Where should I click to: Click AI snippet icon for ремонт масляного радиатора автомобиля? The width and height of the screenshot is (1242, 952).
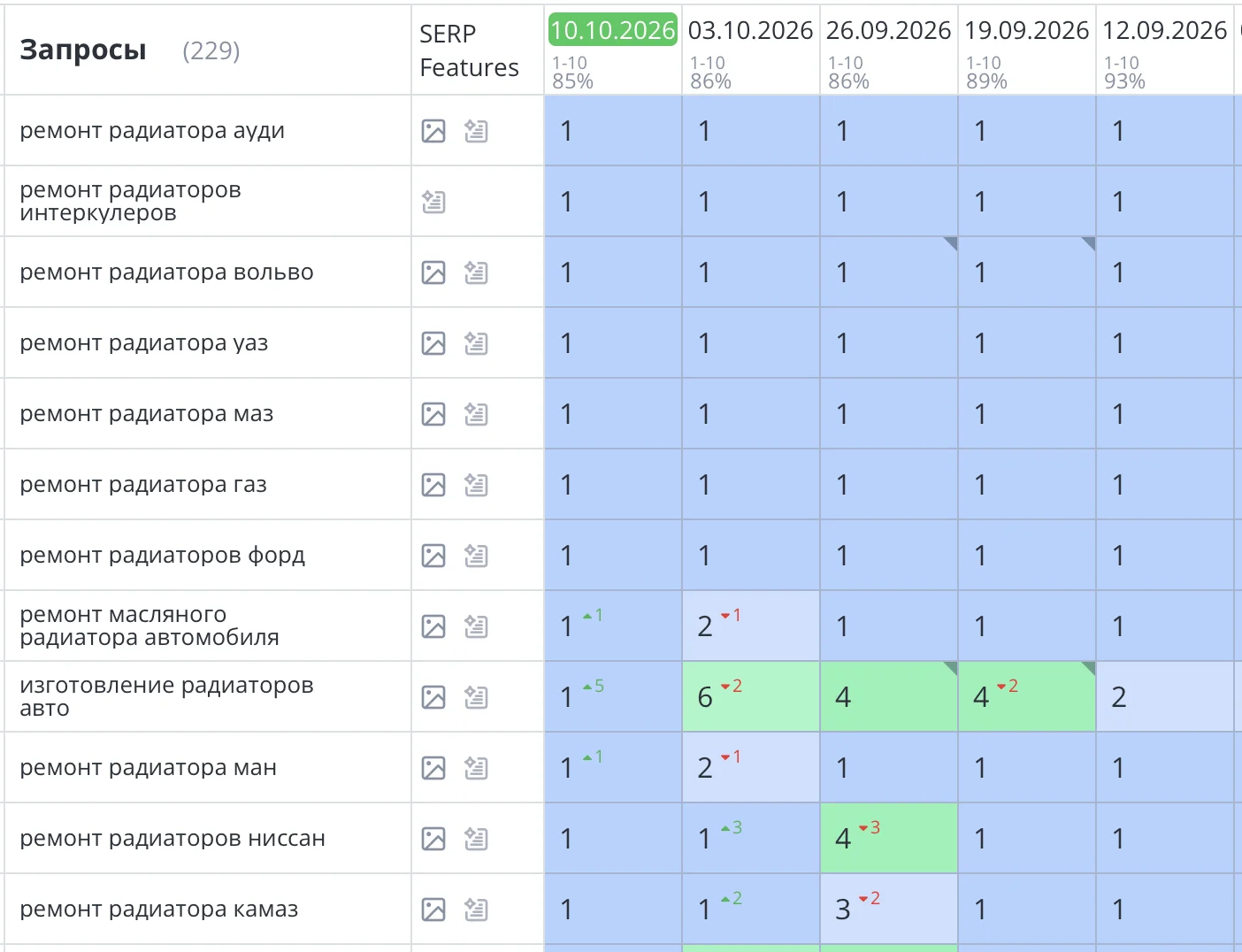(x=476, y=626)
